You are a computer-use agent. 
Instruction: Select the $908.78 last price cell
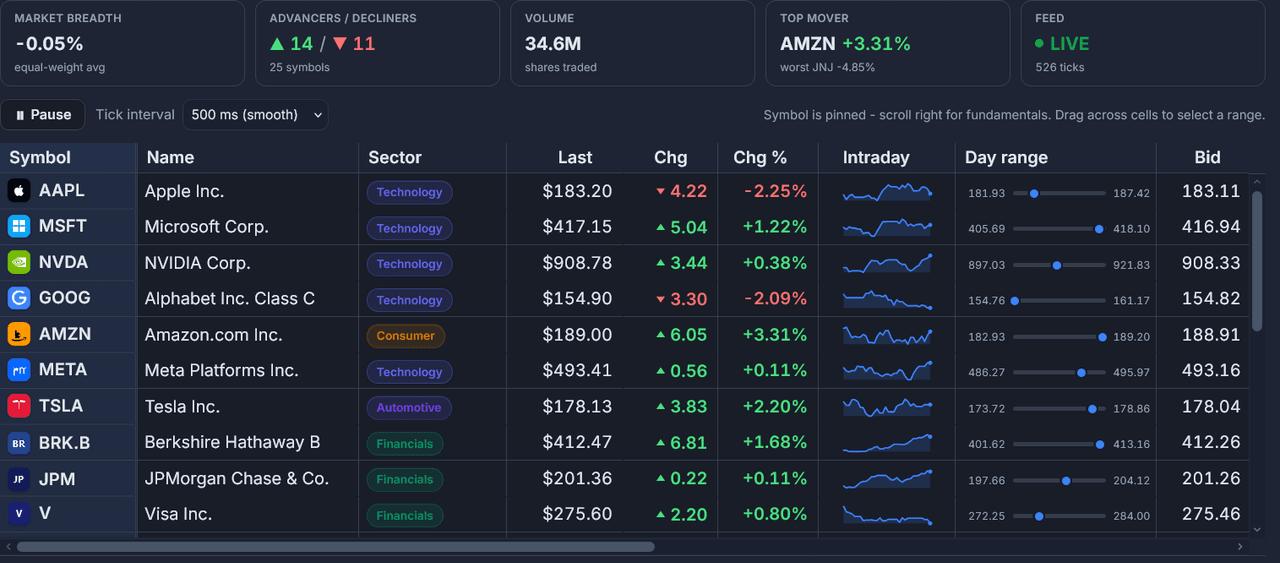pos(564,263)
